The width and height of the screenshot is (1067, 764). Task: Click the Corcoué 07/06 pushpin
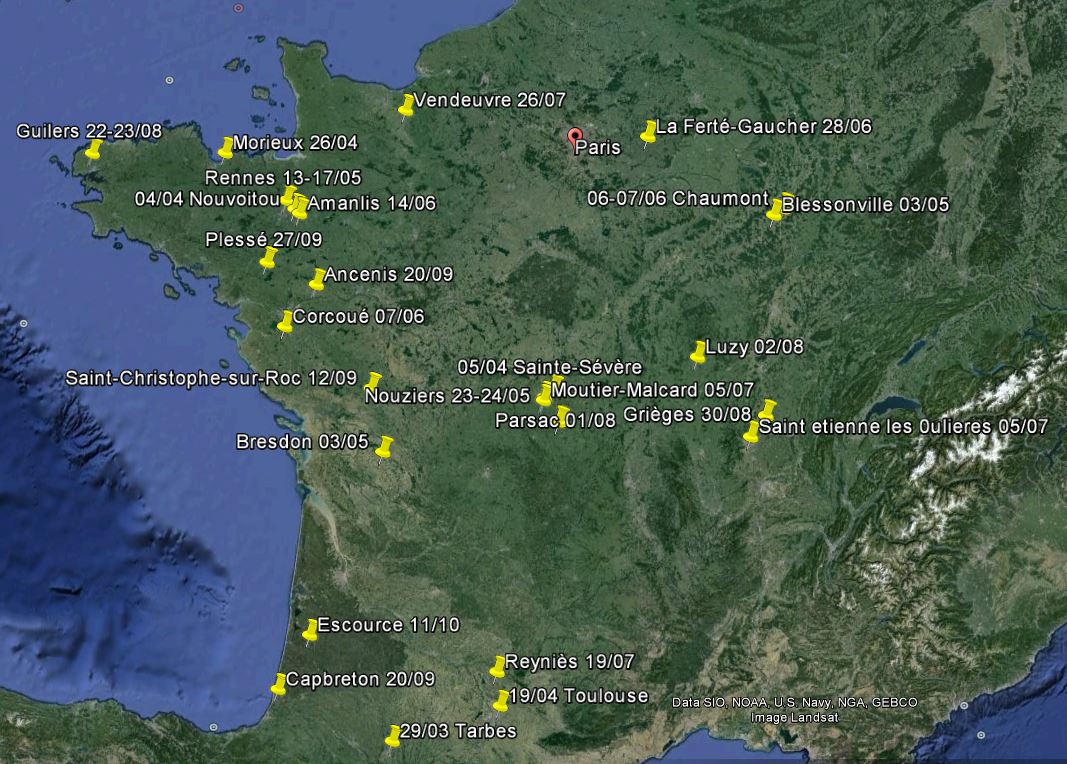pyautogui.click(x=286, y=320)
